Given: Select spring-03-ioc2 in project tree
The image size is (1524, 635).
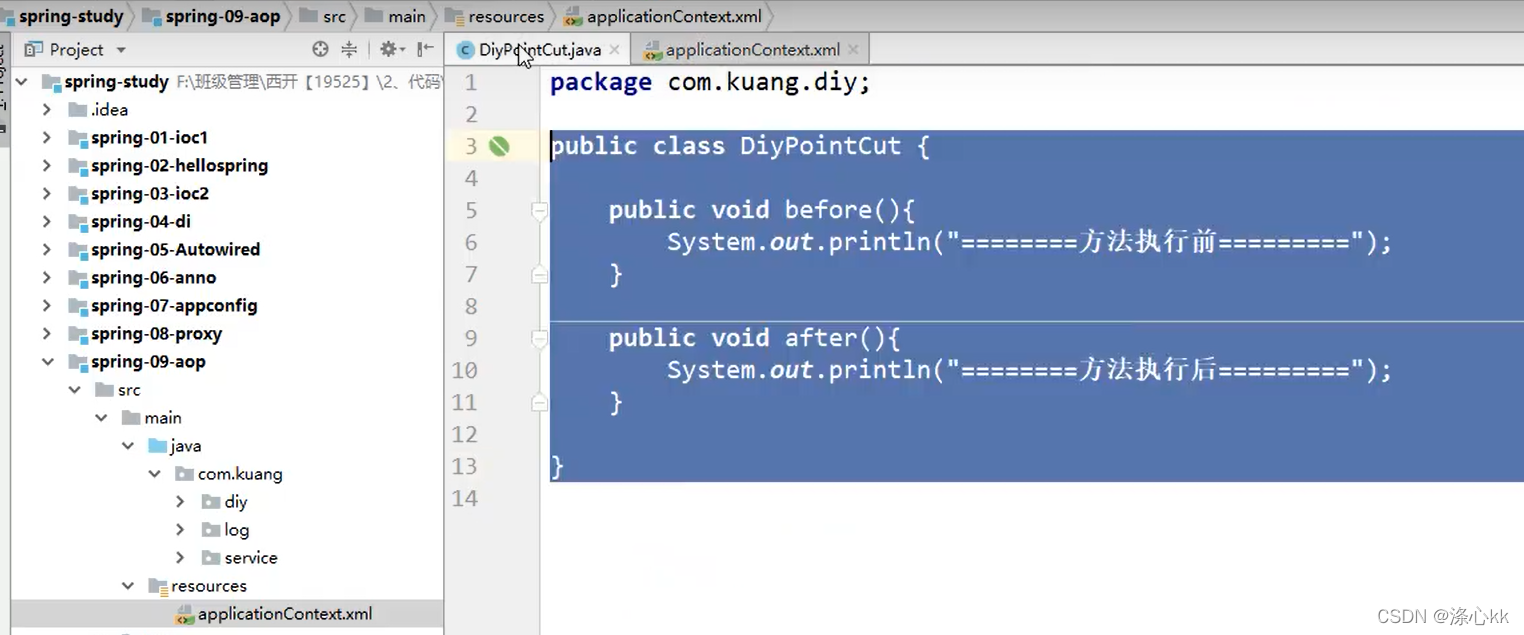Looking at the screenshot, I should (149, 194).
